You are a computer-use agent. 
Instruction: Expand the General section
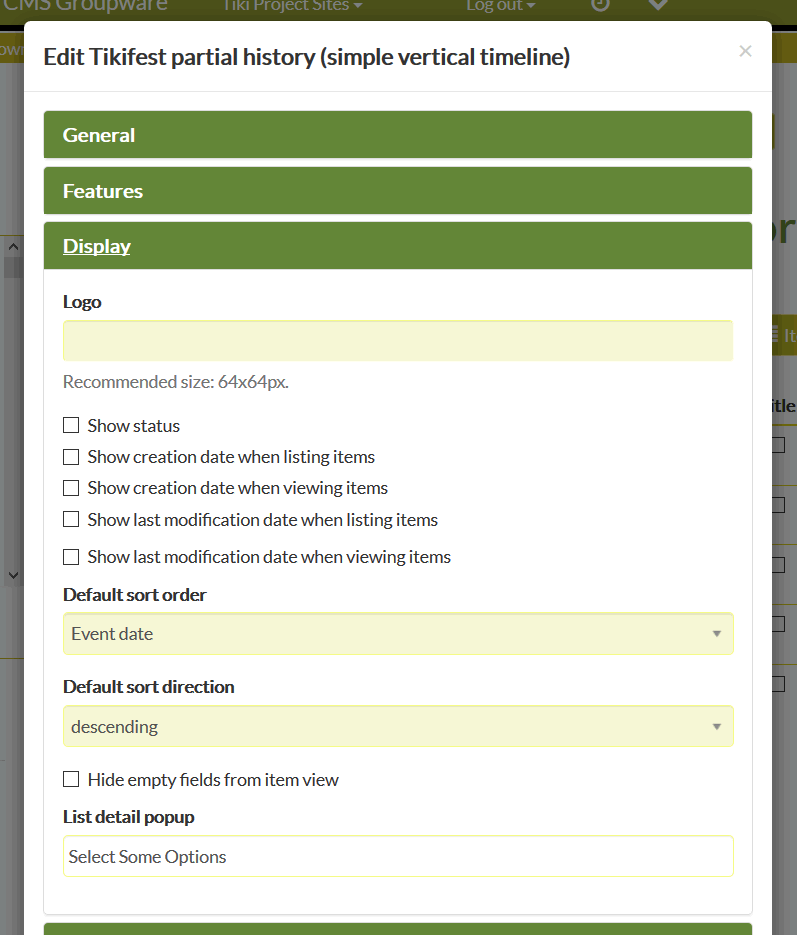398,135
